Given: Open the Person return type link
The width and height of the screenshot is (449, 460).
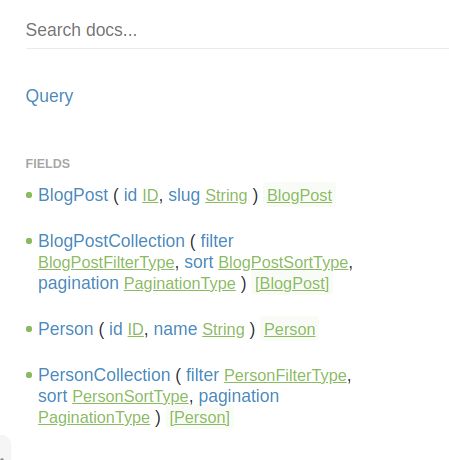Looking at the screenshot, I should click(290, 329).
